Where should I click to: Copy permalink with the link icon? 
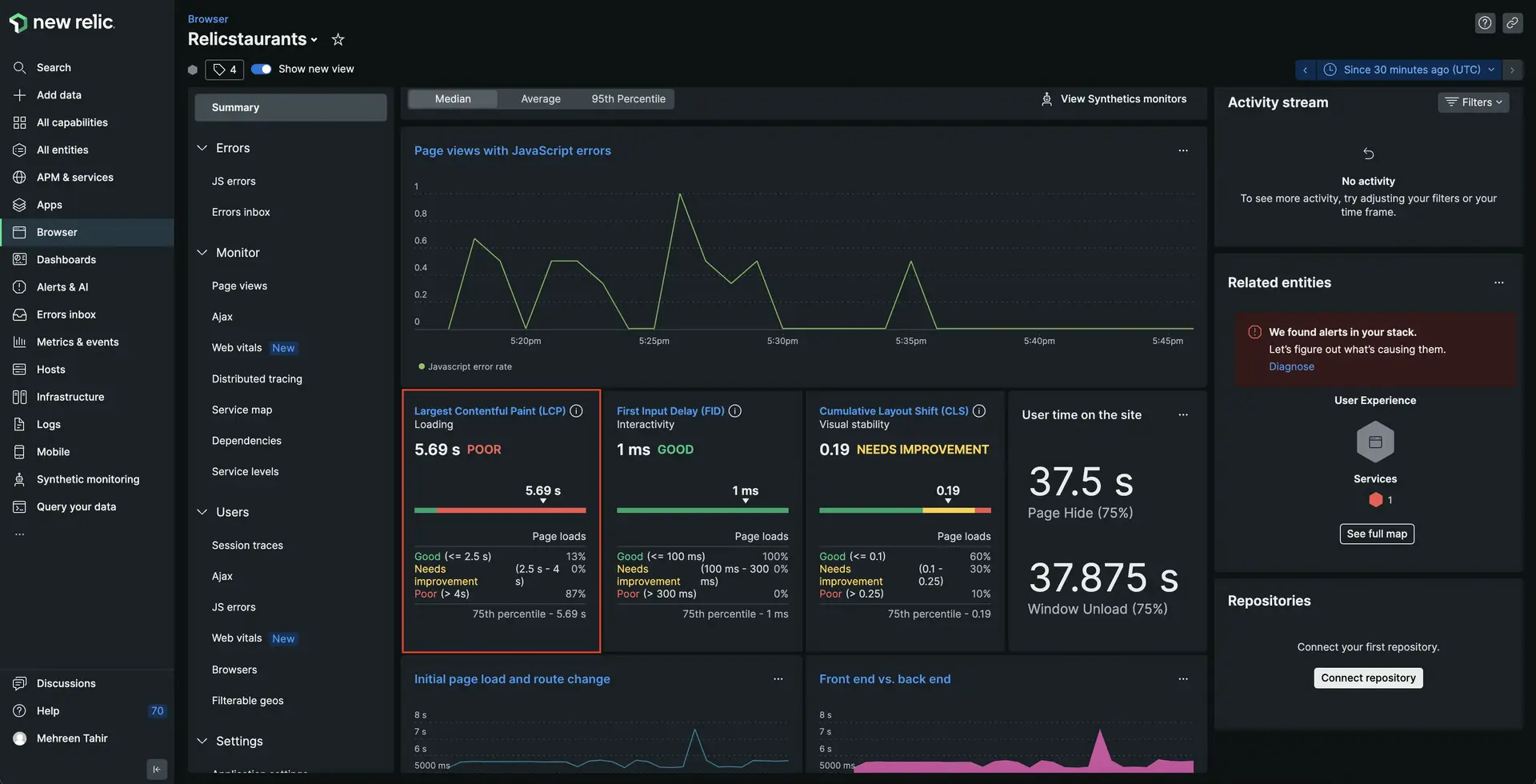tap(1512, 23)
